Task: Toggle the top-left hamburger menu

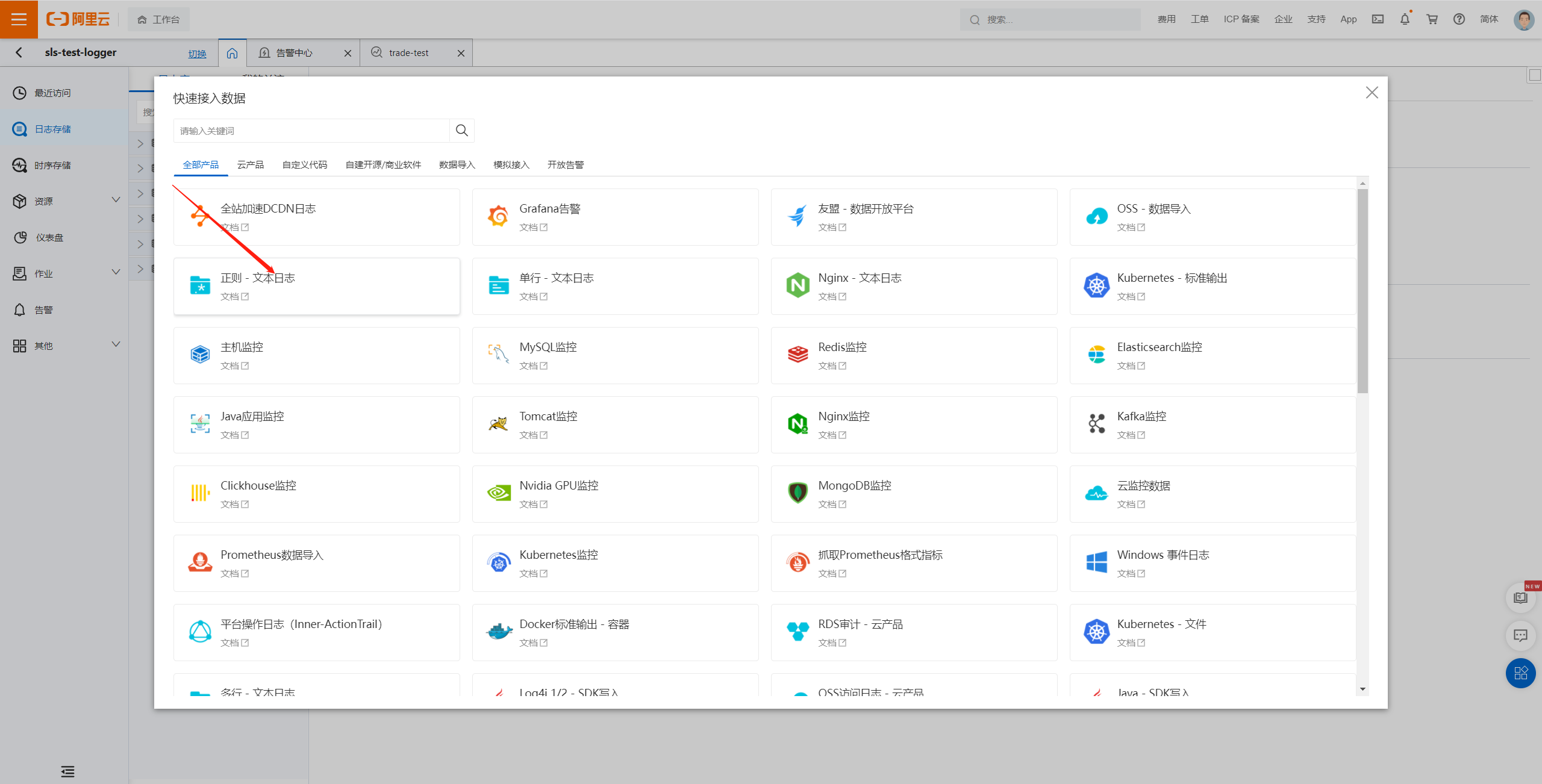Action: pos(19,19)
